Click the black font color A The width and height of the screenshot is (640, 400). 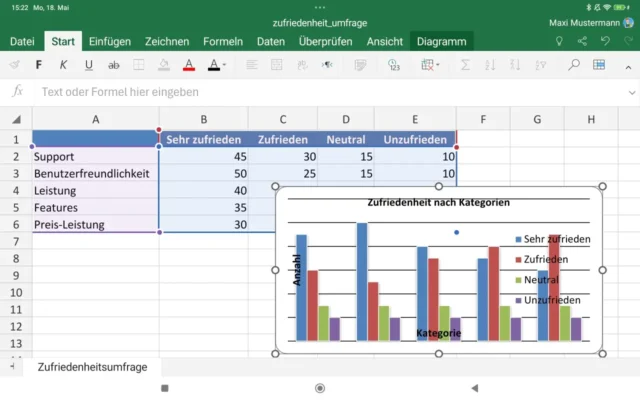point(213,65)
